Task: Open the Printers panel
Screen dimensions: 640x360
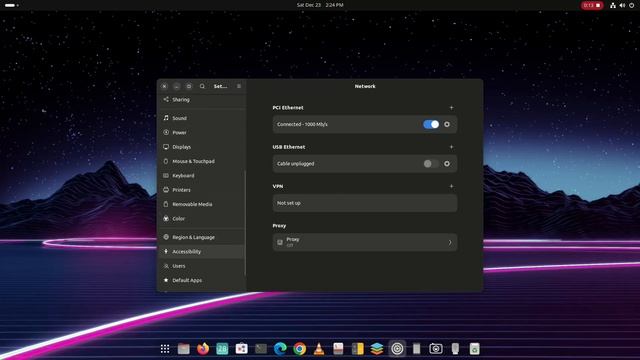Action: click(x=202, y=190)
